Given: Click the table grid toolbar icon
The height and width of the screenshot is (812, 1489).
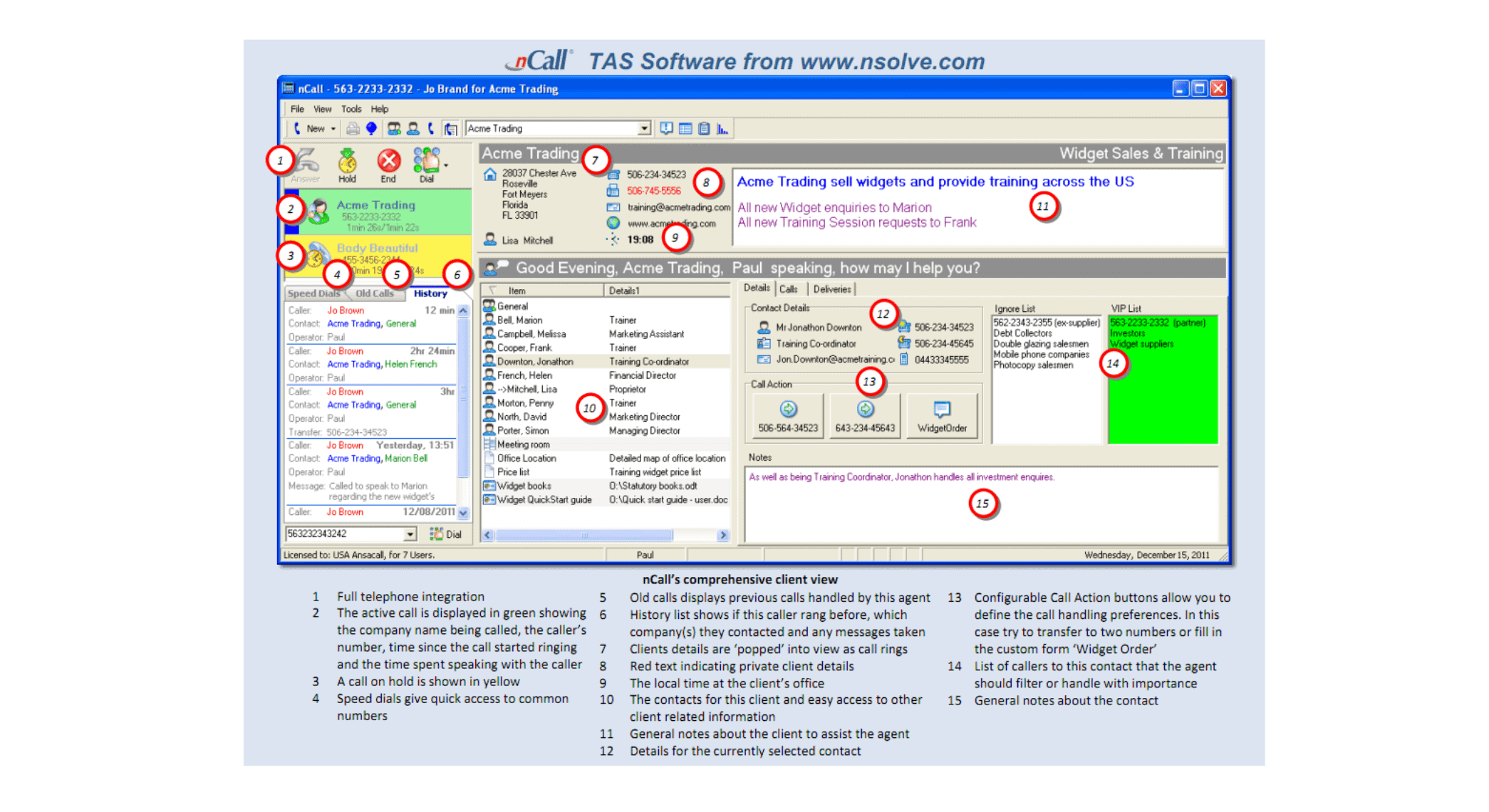Looking at the screenshot, I should pyautogui.click(x=685, y=129).
